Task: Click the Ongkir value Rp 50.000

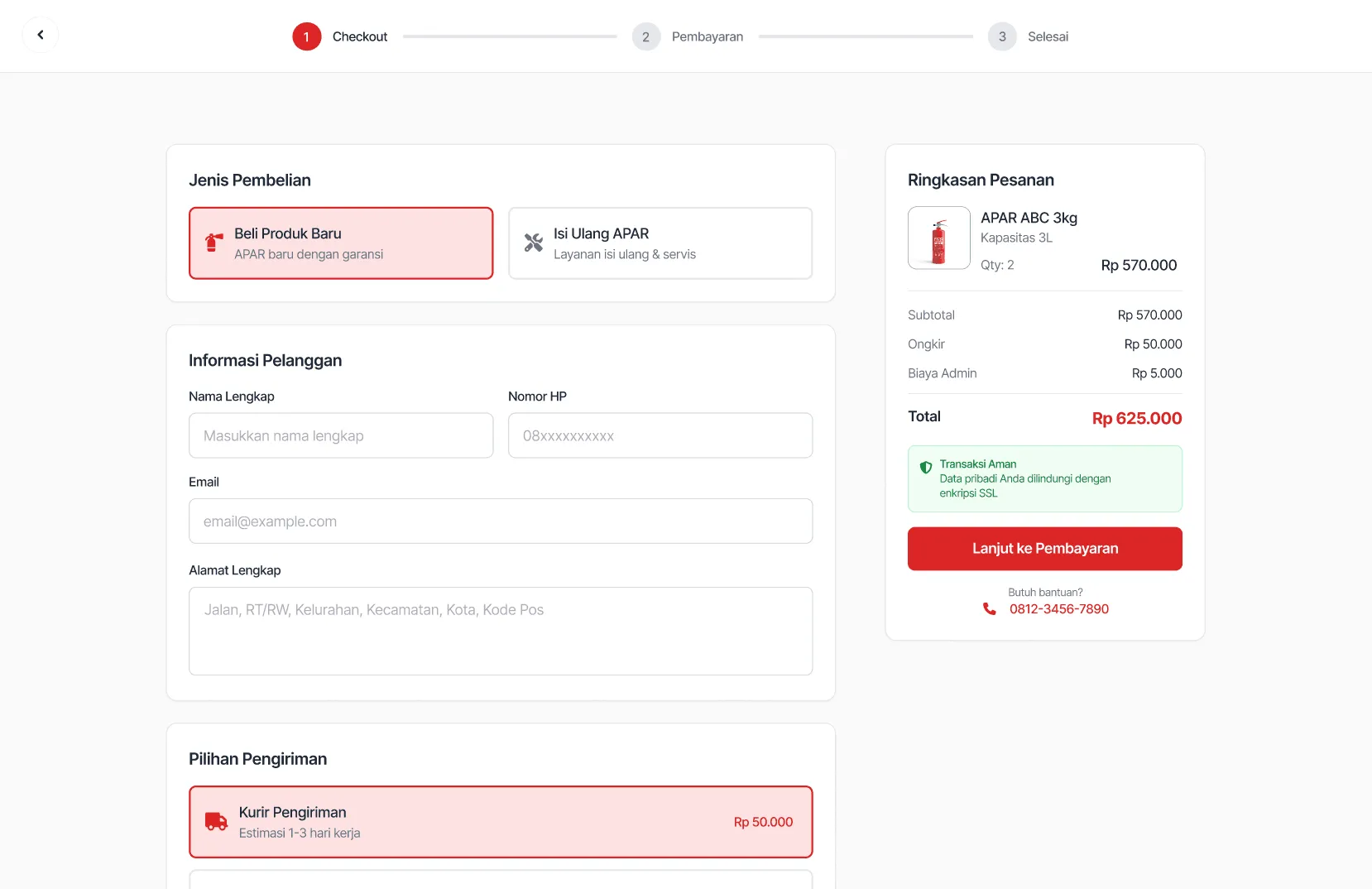Action: point(1153,344)
